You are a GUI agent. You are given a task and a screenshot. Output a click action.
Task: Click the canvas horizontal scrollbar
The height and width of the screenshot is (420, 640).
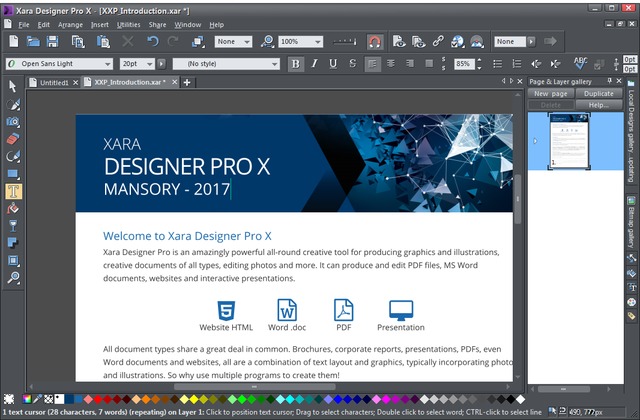pyautogui.click(x=255, y=387)
